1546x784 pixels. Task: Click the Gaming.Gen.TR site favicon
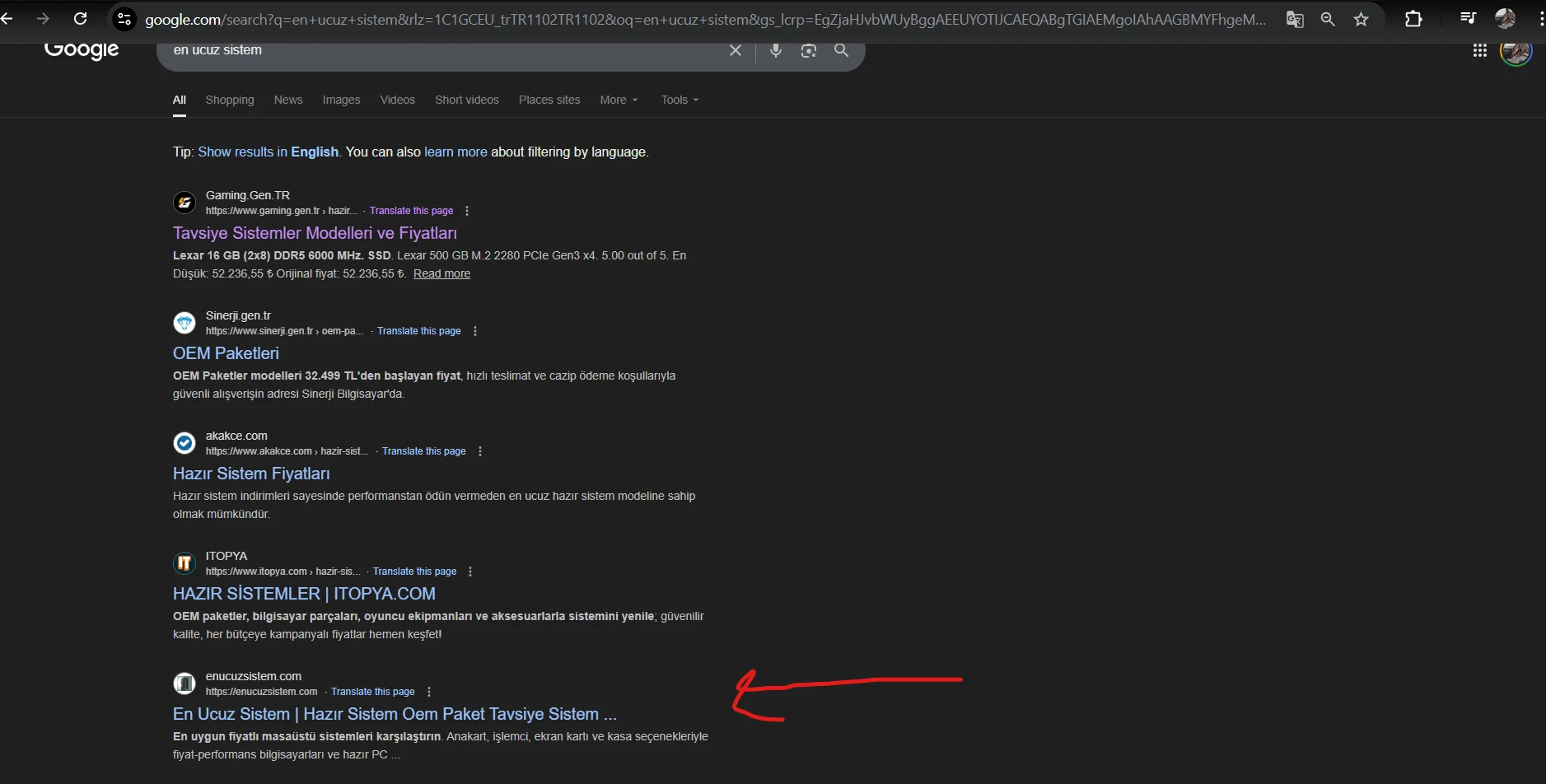point(184,203)
